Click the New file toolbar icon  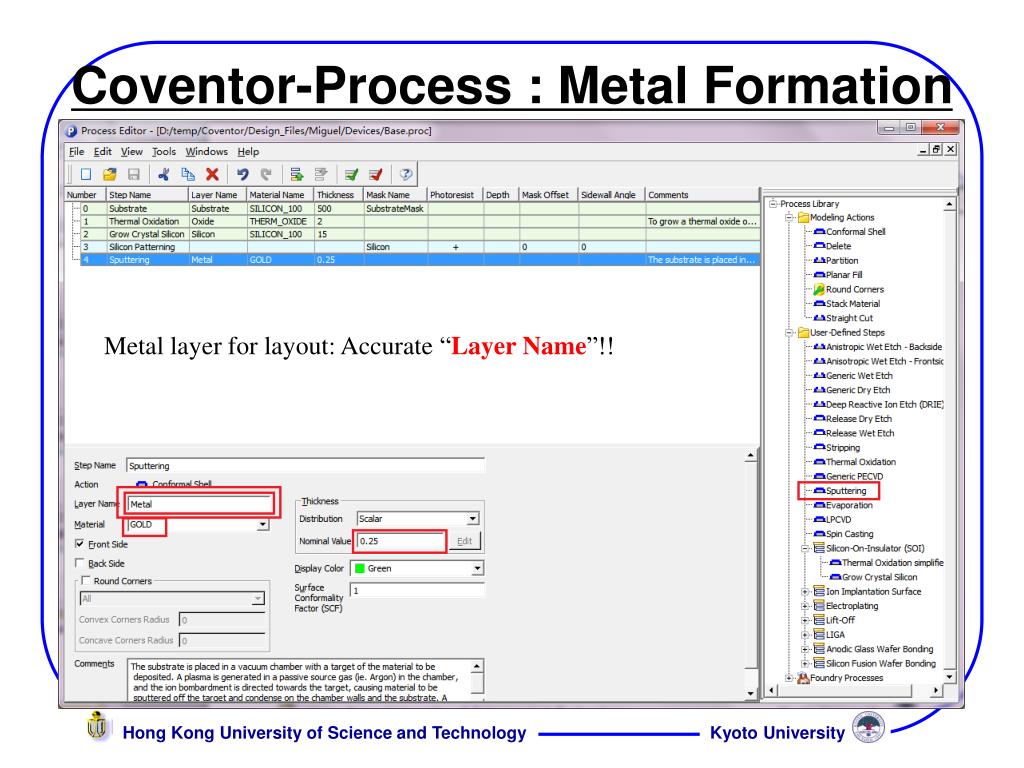(86, 174)
